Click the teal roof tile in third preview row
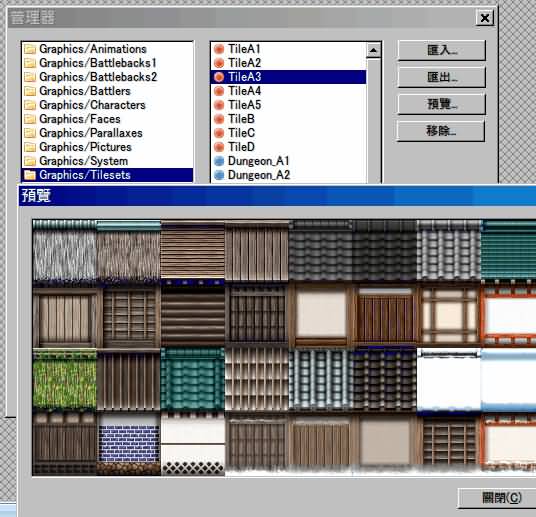This screenshot has width=536, height=517. pyautogui.click(x=192, y=380)
